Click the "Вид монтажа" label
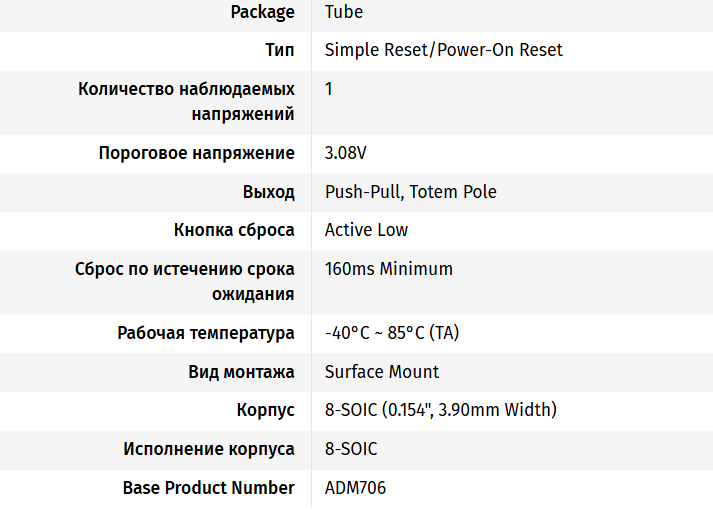713x515 pixels. coord(241,372)
